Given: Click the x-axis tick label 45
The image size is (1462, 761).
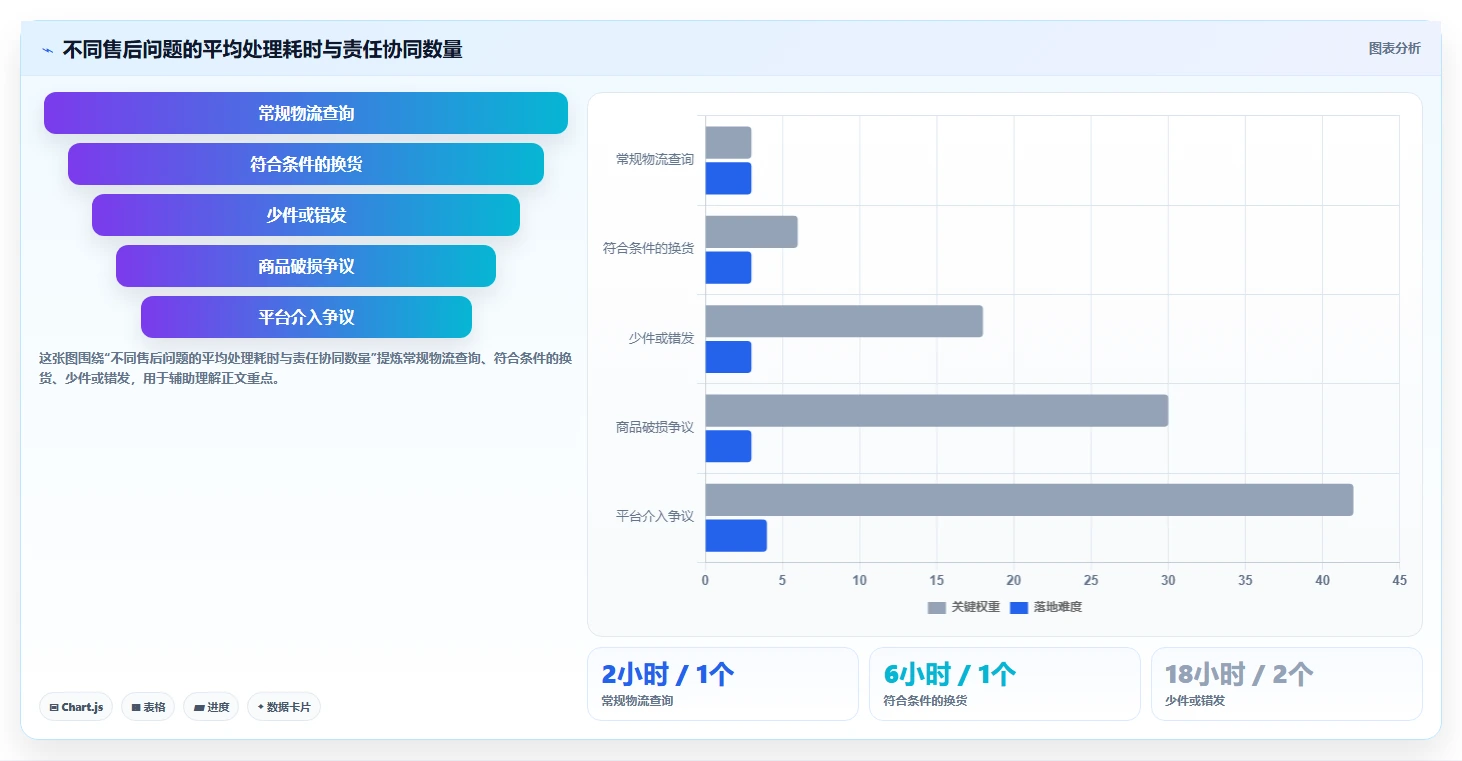Looking at the screenshot, I should (1399, 580).
